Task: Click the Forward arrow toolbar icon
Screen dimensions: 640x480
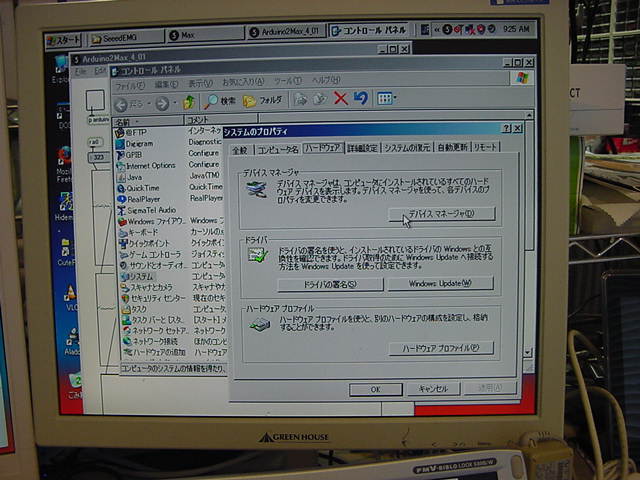Action: pyautogui.click(x=162, y=104)
